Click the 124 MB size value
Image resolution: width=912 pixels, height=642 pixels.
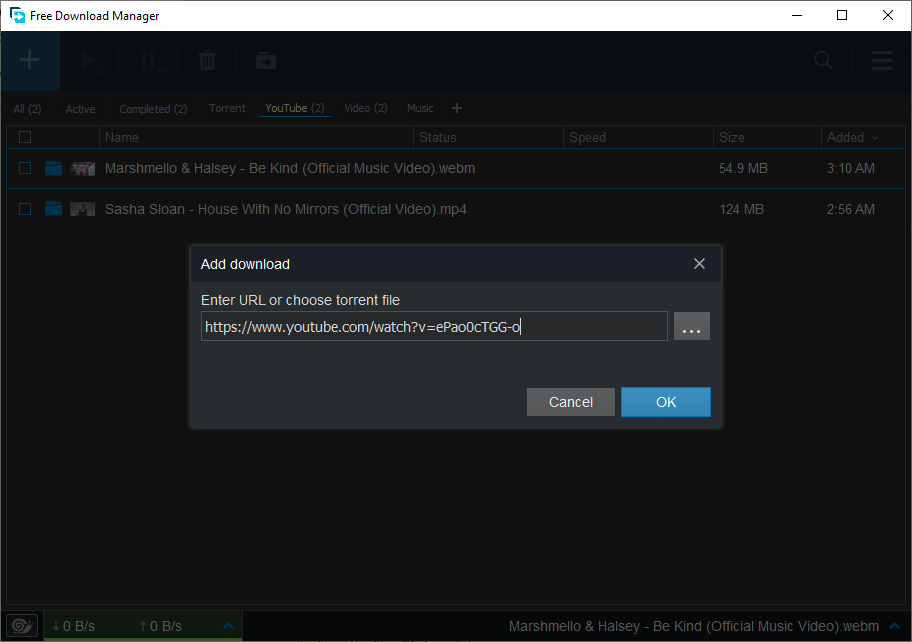tap(742, 209)
